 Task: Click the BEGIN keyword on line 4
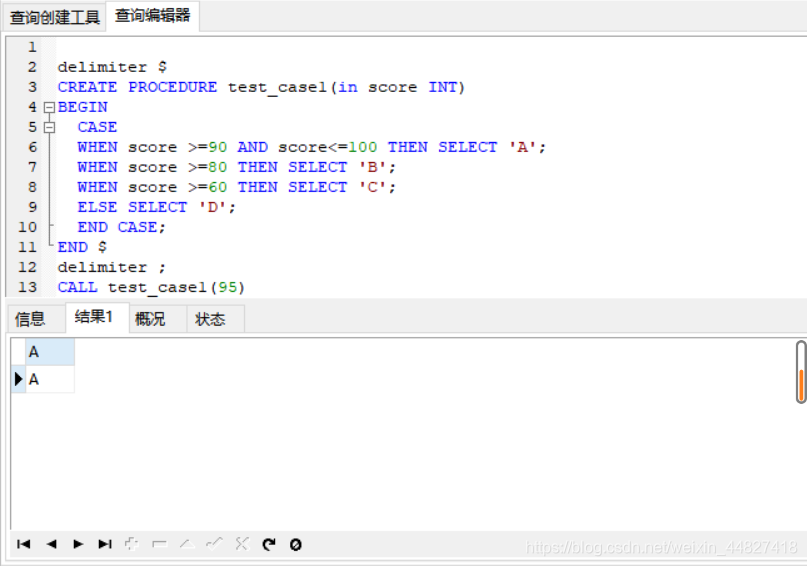82,107
